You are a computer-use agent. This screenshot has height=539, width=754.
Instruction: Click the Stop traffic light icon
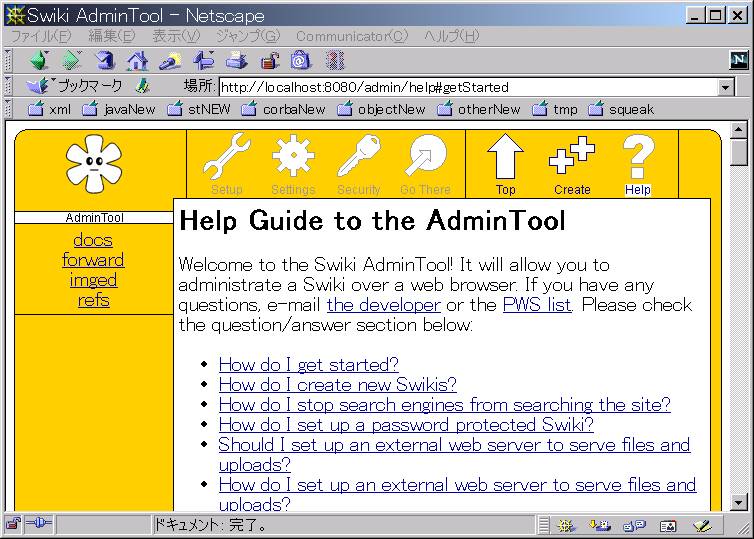tap(335, 61)
